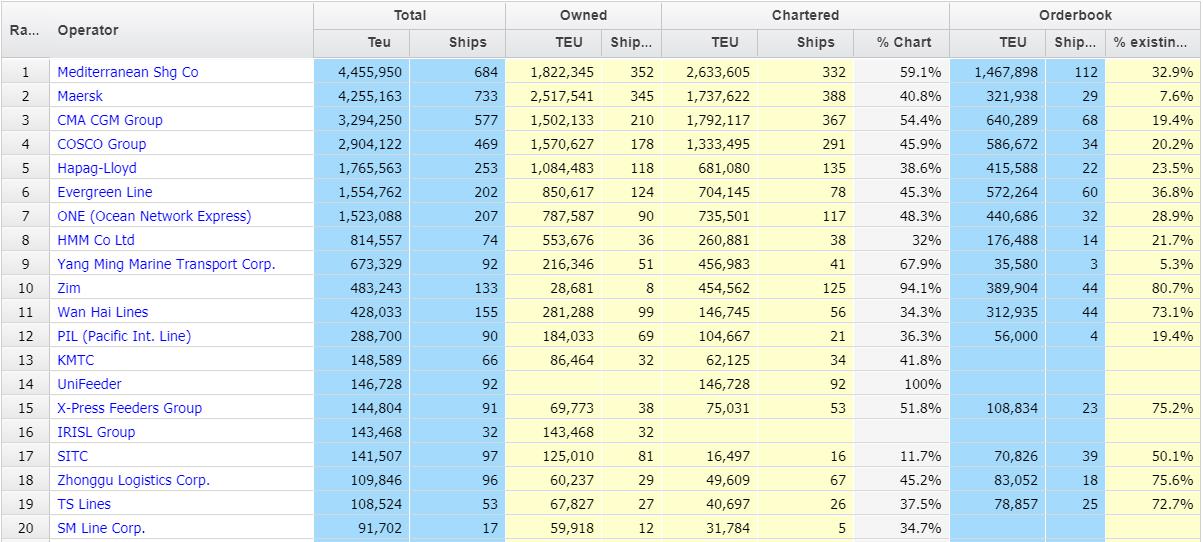
Task: Sort by Orderbook % existing column header
Action: click(x=1152, y=42)
